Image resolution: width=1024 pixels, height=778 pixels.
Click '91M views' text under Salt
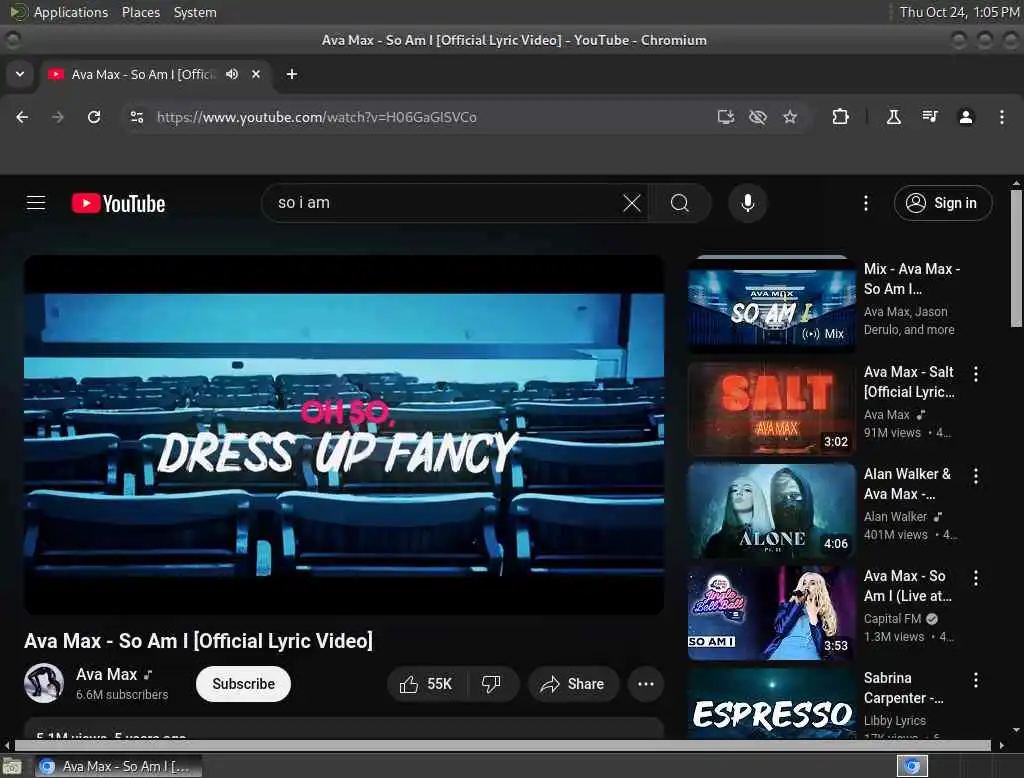[x=892, y=432]
